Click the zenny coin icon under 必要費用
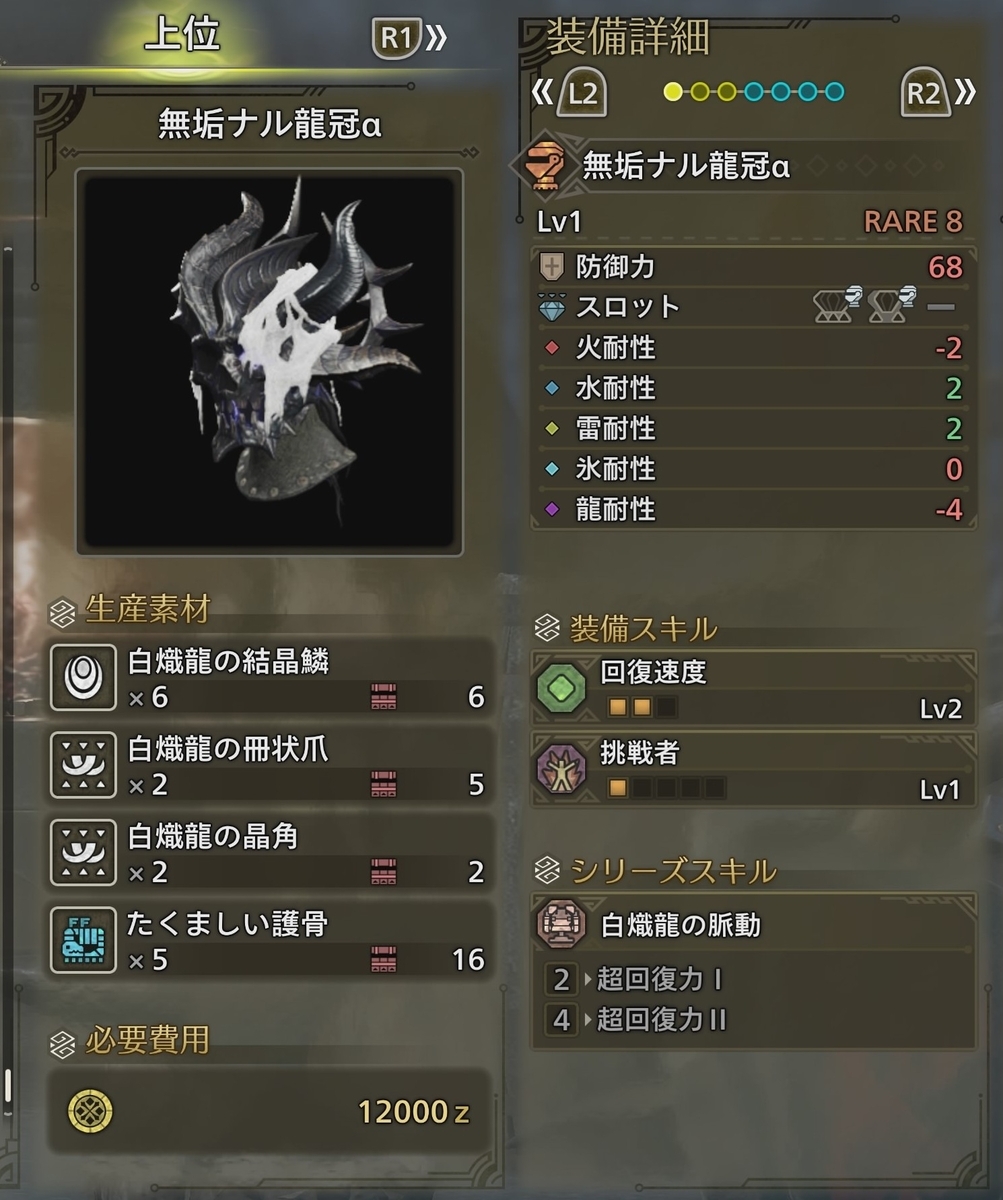This screenshot has width=1003, height=1200. (x=90, y=1110)
